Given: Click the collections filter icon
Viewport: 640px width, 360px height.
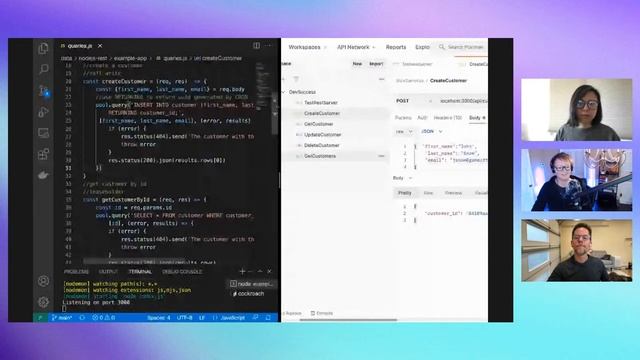Looking at the screenshot, I should point(296,79).
